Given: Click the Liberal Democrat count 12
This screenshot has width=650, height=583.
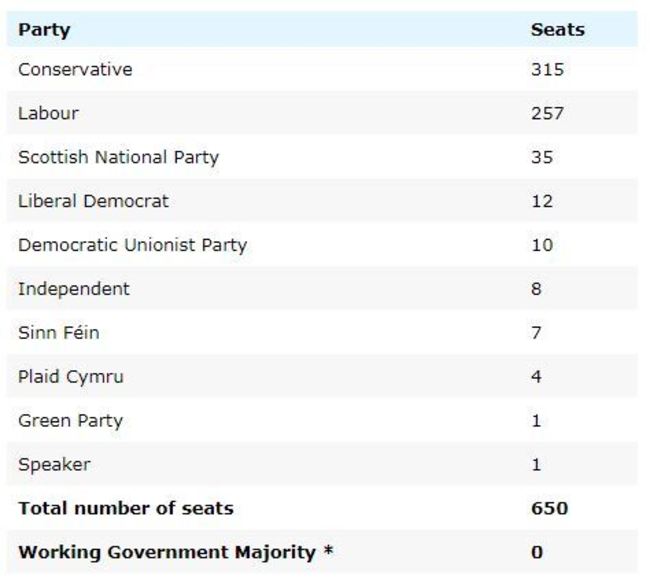Looking at the screenshot, I should pos(542,201).
